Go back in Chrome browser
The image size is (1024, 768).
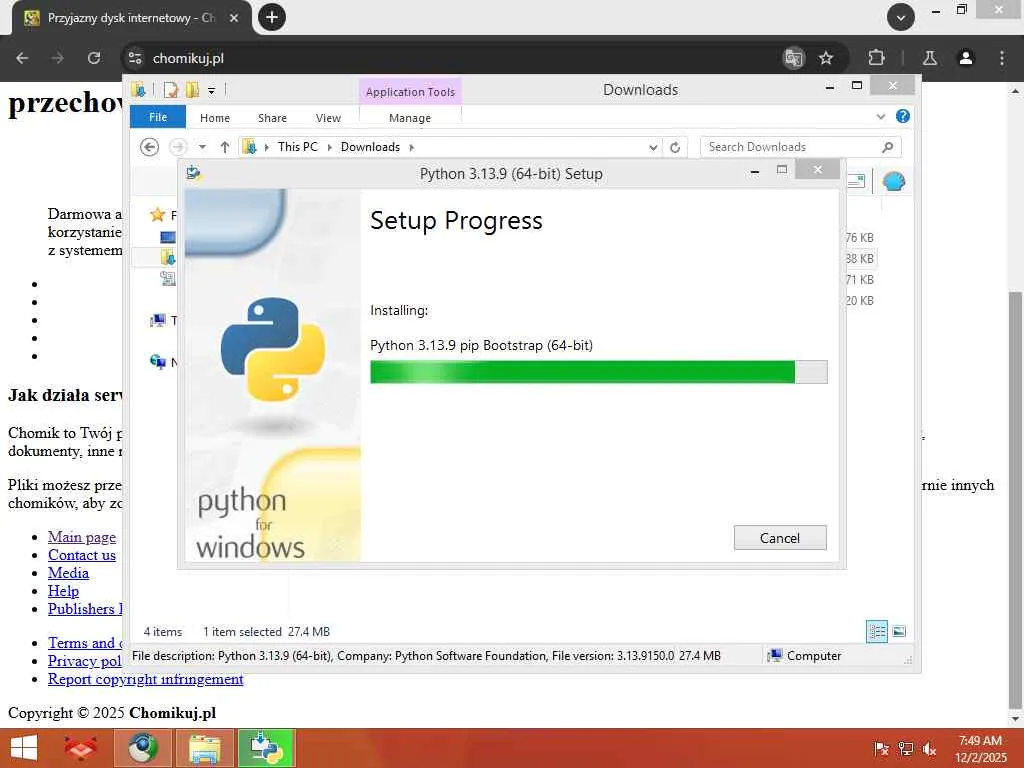click(x=22, y=58)
